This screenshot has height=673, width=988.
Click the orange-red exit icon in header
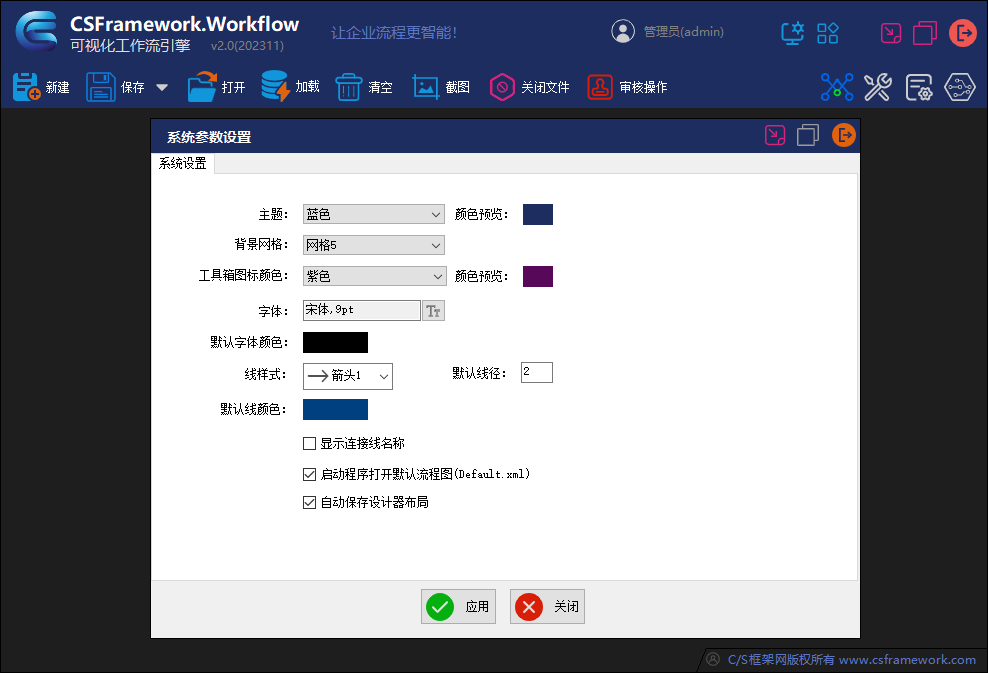pyautogui.click(x=963, y=33)
